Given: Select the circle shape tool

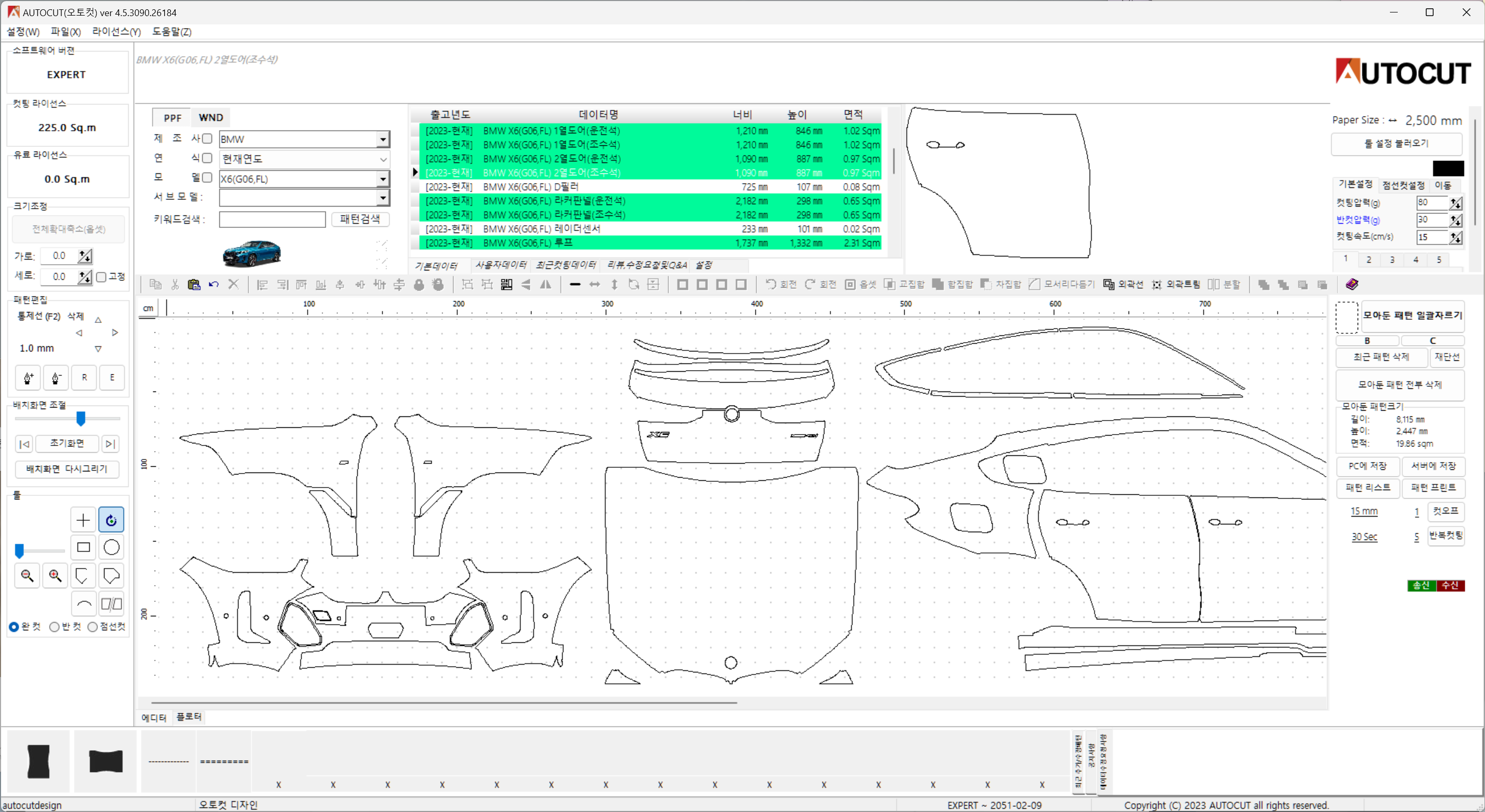Looking at the screenshot, I should (x=111, y=547).
